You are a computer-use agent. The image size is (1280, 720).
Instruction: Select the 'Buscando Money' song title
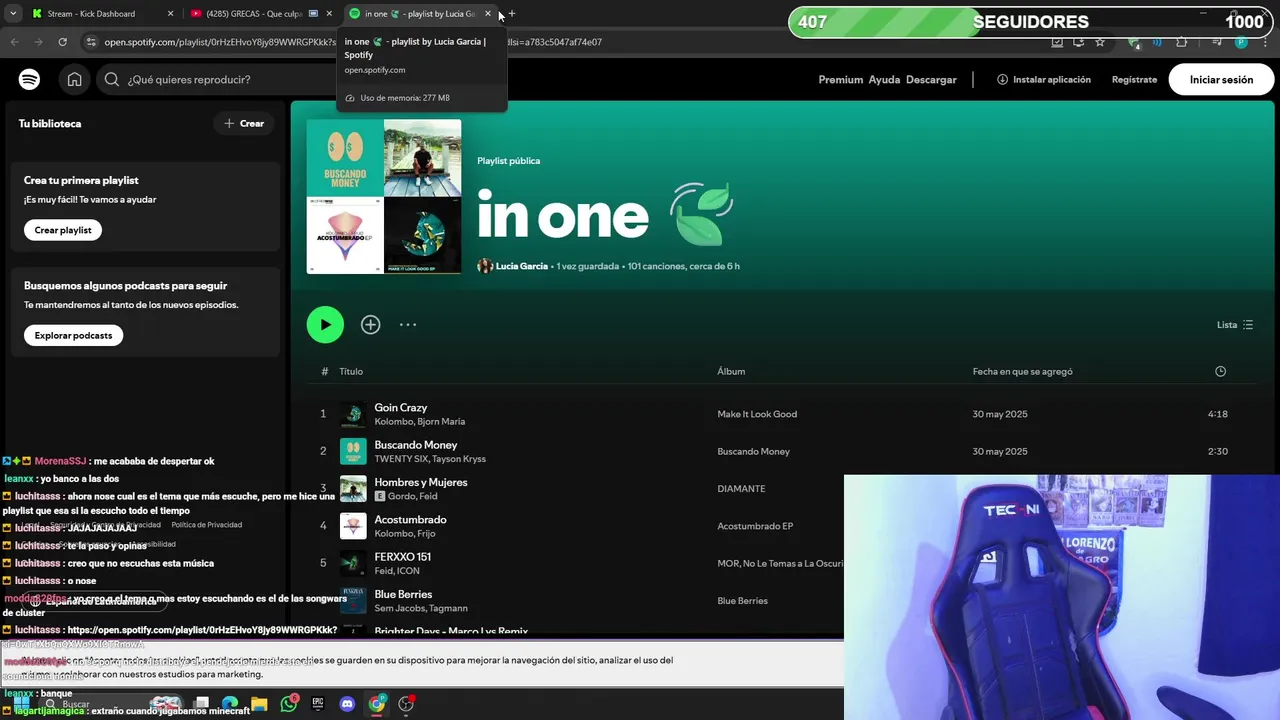tap(415, 445)
